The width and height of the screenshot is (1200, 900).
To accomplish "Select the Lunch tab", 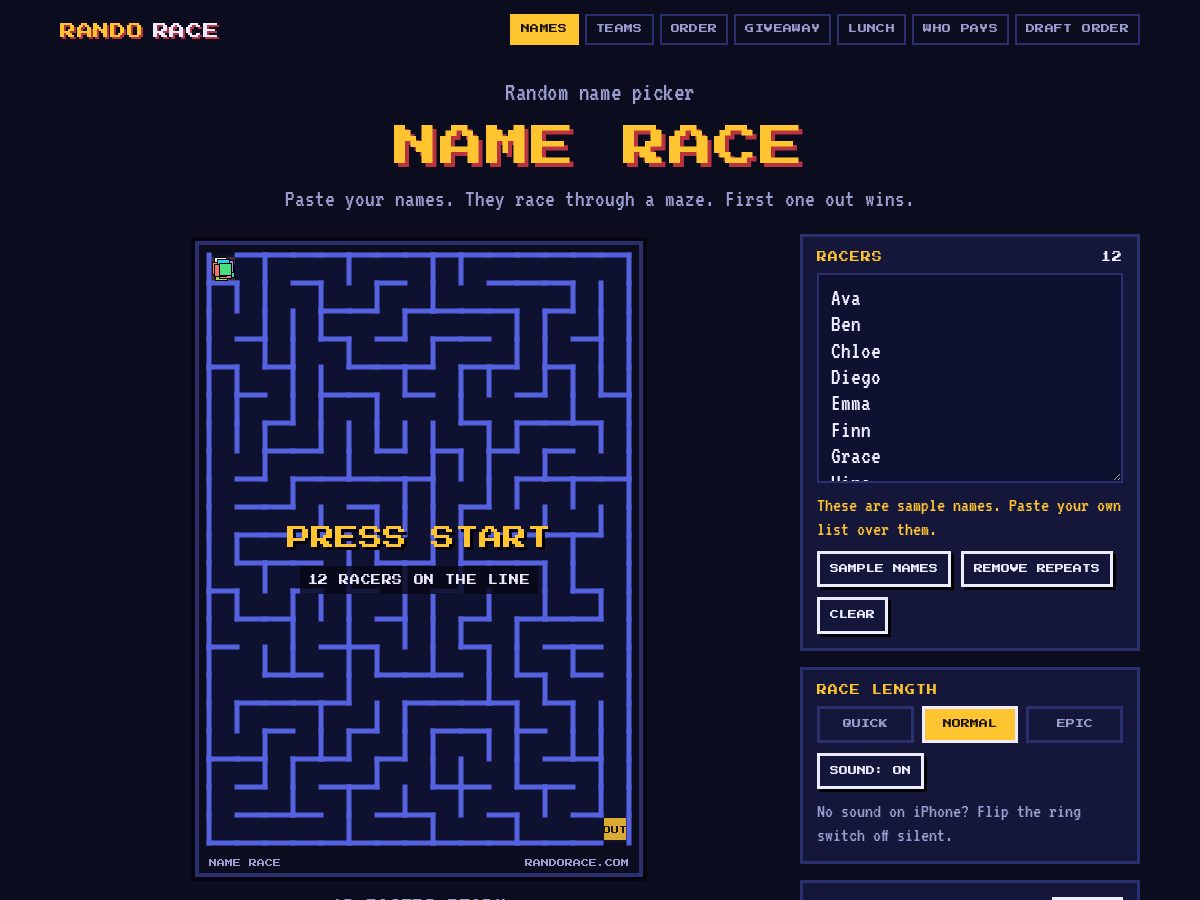I will [871, 29].
